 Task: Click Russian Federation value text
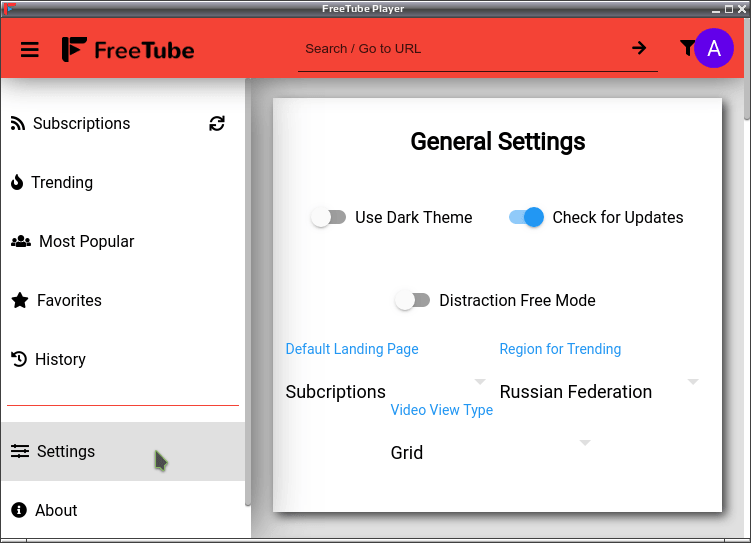pyautogui.click(x=576, y=392)
